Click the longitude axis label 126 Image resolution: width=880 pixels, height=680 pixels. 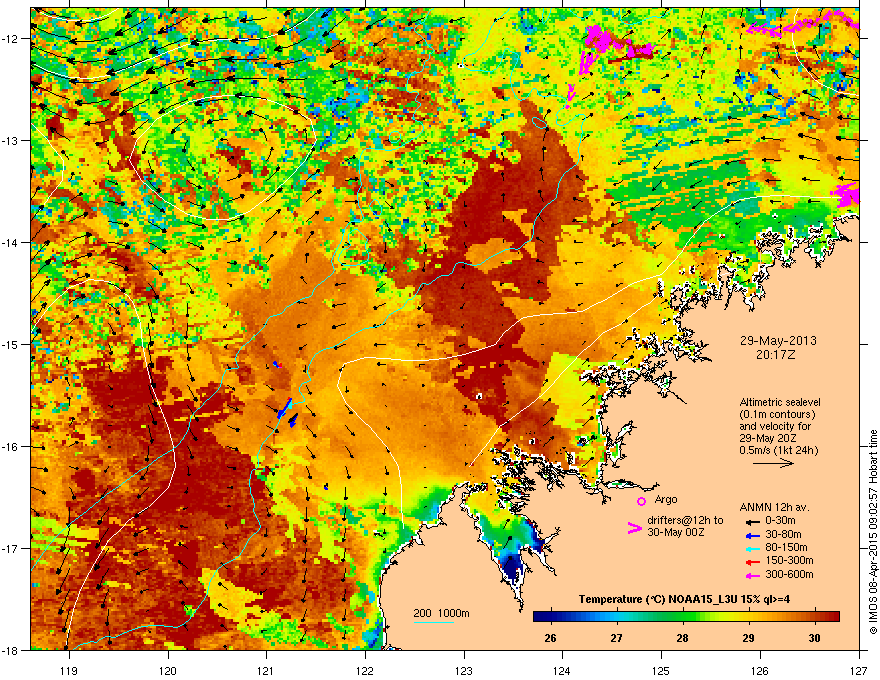tap(760, 670)
